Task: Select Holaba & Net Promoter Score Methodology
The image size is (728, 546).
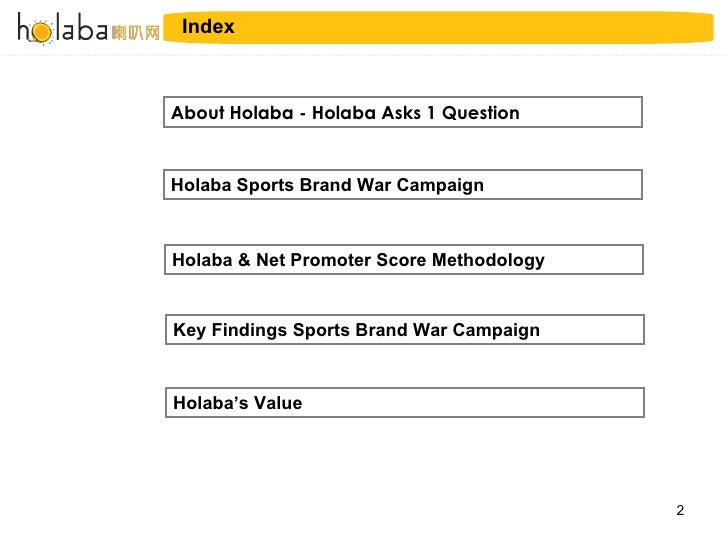Action: click(404, 260)
